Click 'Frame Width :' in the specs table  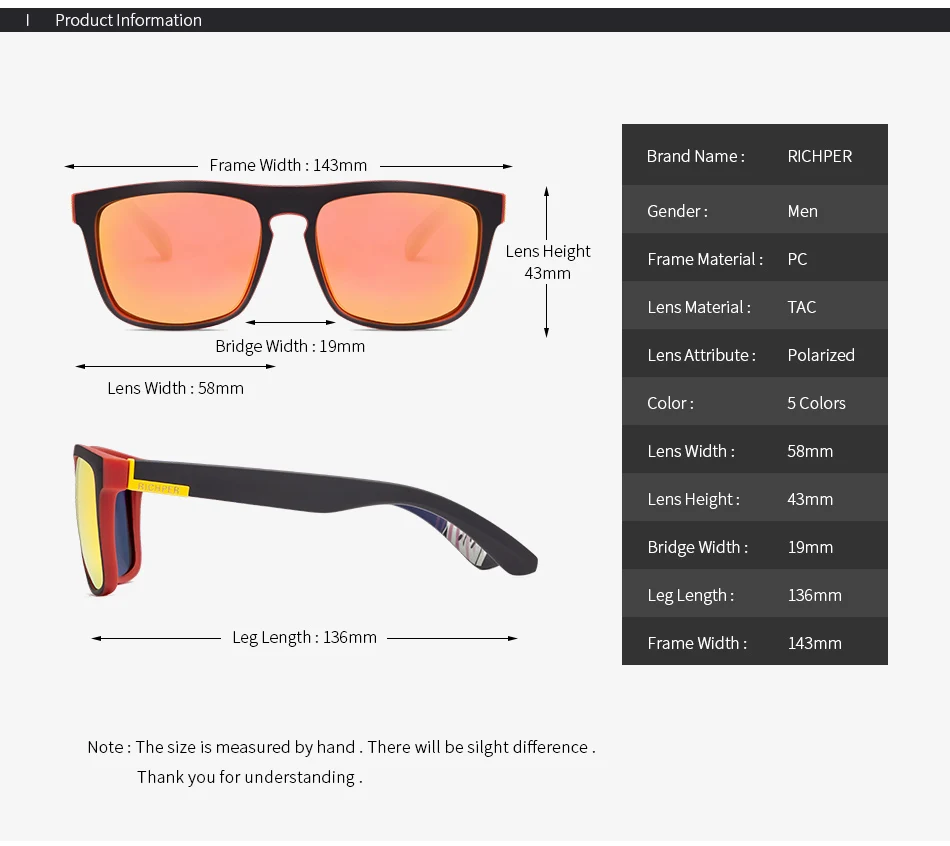tap(697, 643)
